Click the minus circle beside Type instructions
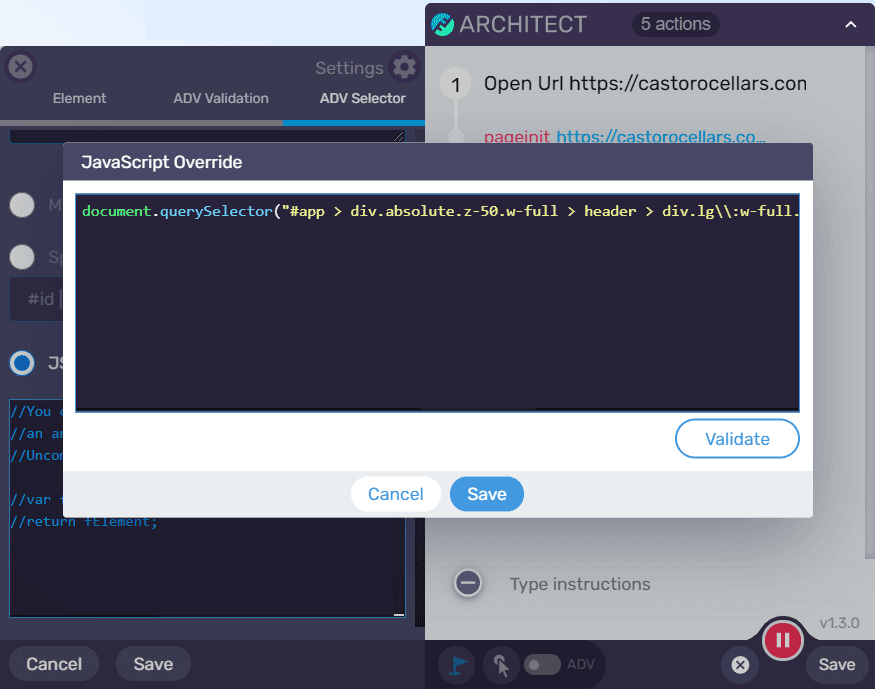Image resolution: width=875 pixels, height=689 pixels. (x=467, y=584)
